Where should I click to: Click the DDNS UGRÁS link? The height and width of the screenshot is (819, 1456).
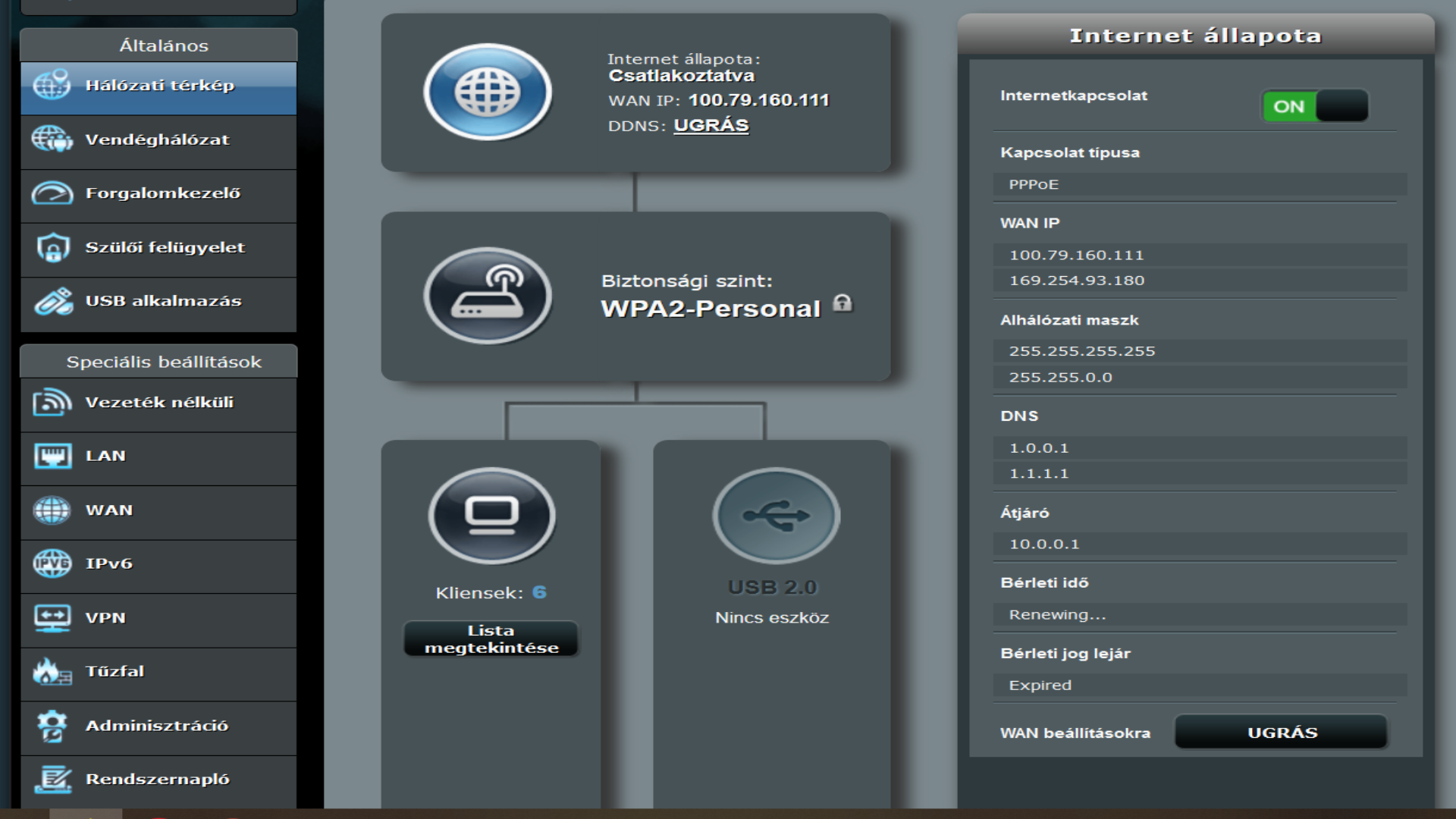pyautogui.click(x=711, y=126)
